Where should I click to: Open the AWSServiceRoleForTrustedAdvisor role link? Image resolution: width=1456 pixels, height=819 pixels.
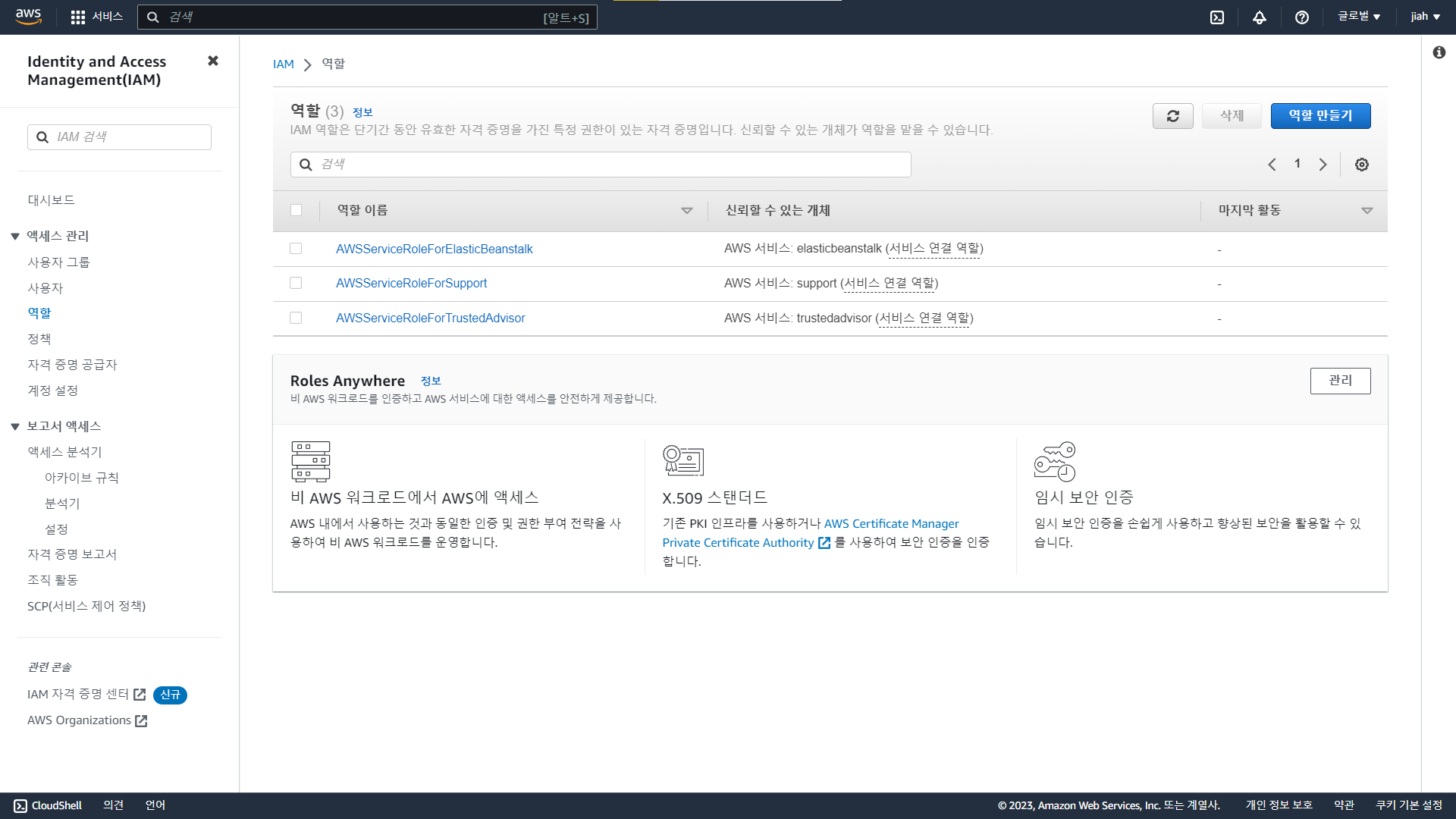[x=430, y=318]
